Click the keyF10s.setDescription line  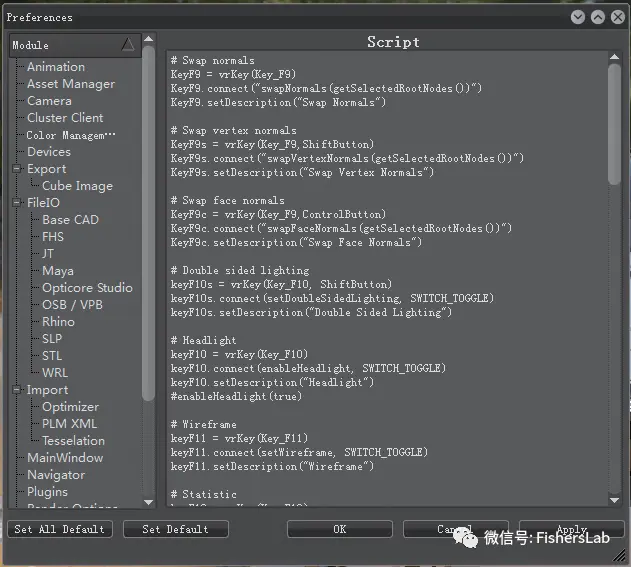(x=311, y=312)
